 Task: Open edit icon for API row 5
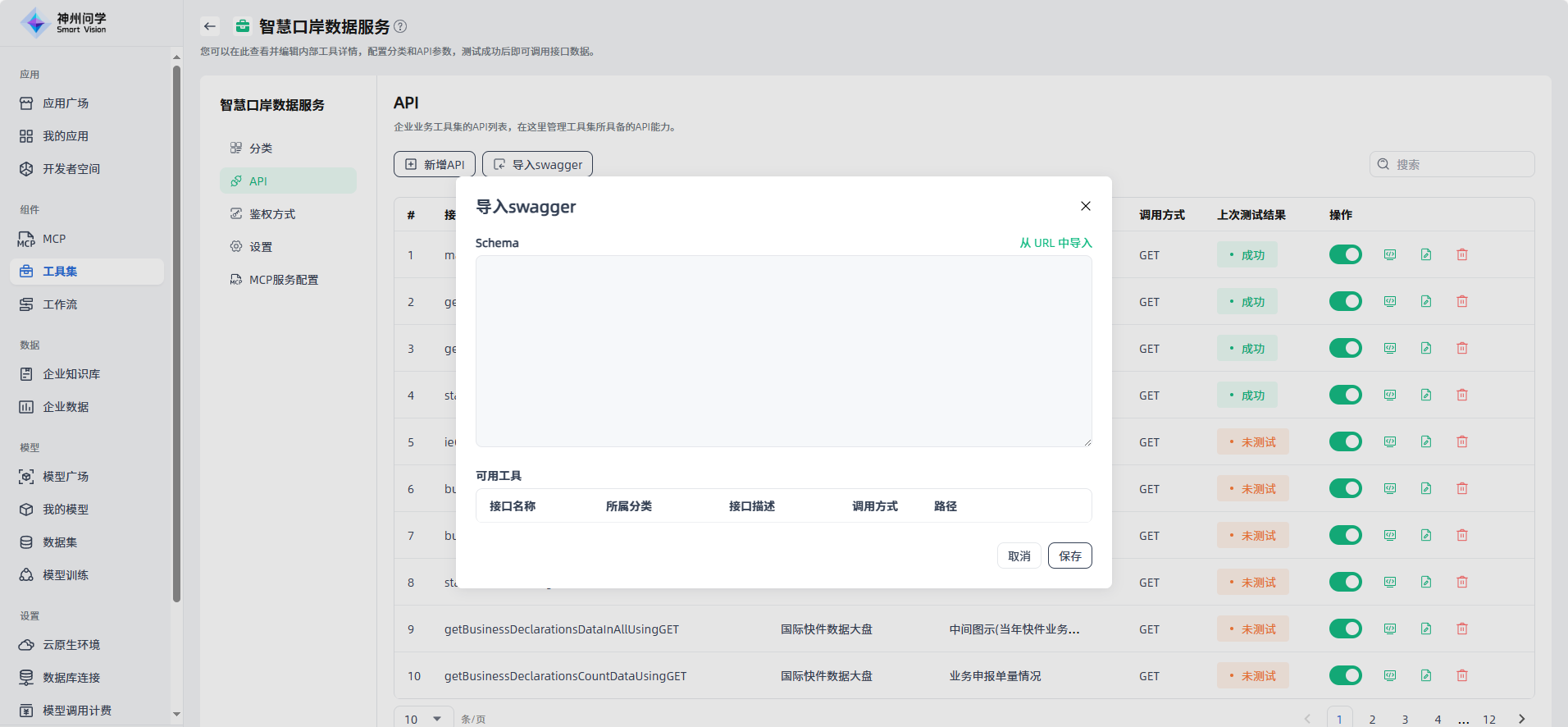(1425, 442)
